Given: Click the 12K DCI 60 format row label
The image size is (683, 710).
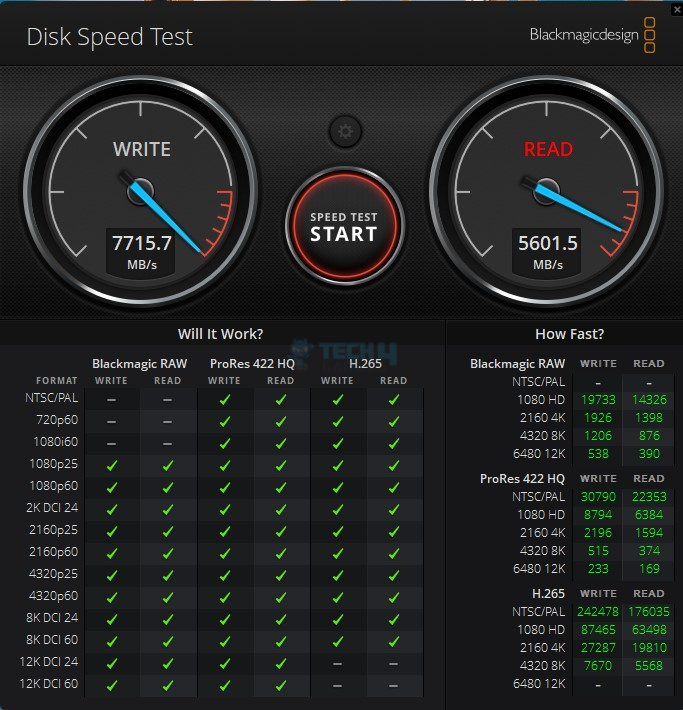Looking at the screenshot, I should click(x=49, y=684).
